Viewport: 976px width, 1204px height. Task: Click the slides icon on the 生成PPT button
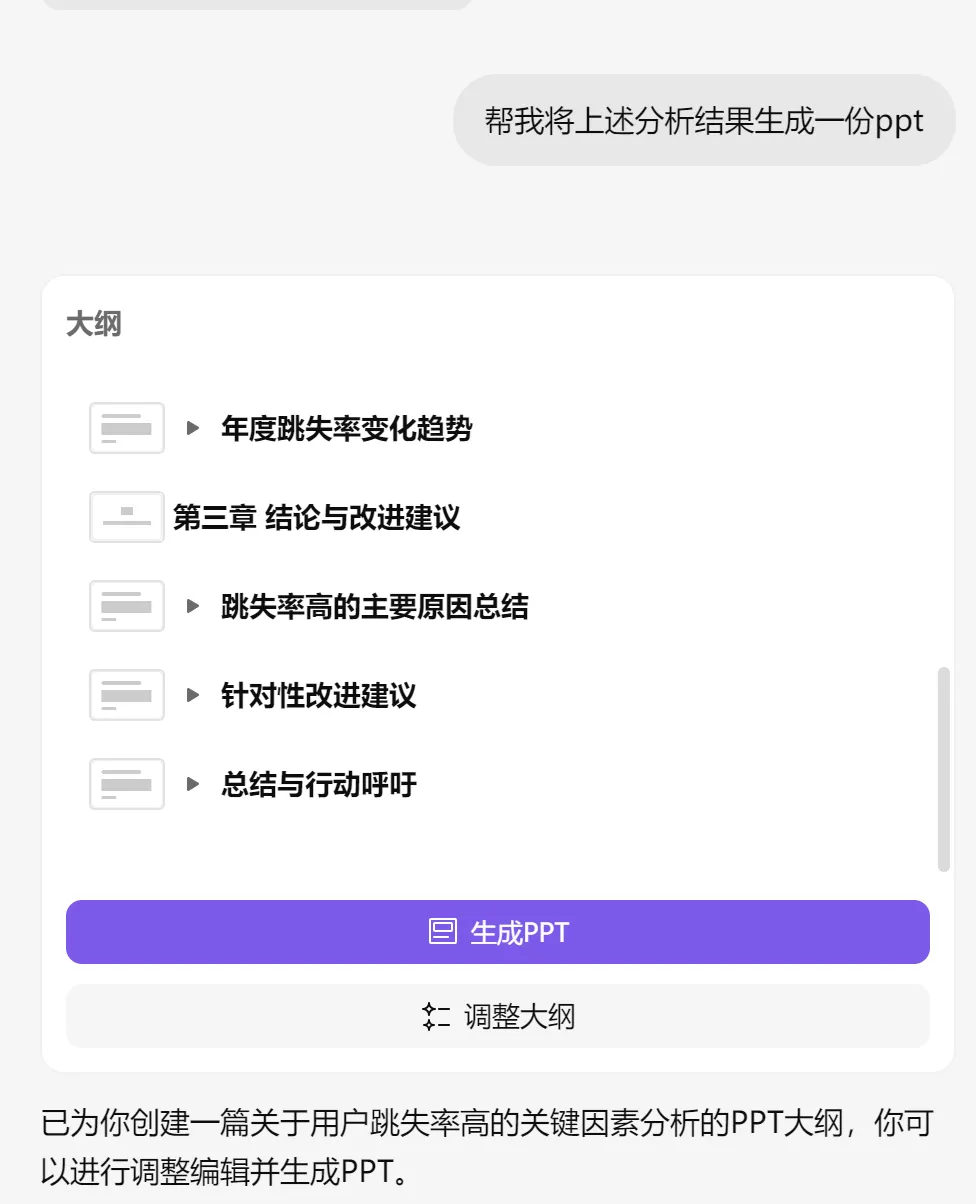443,932
